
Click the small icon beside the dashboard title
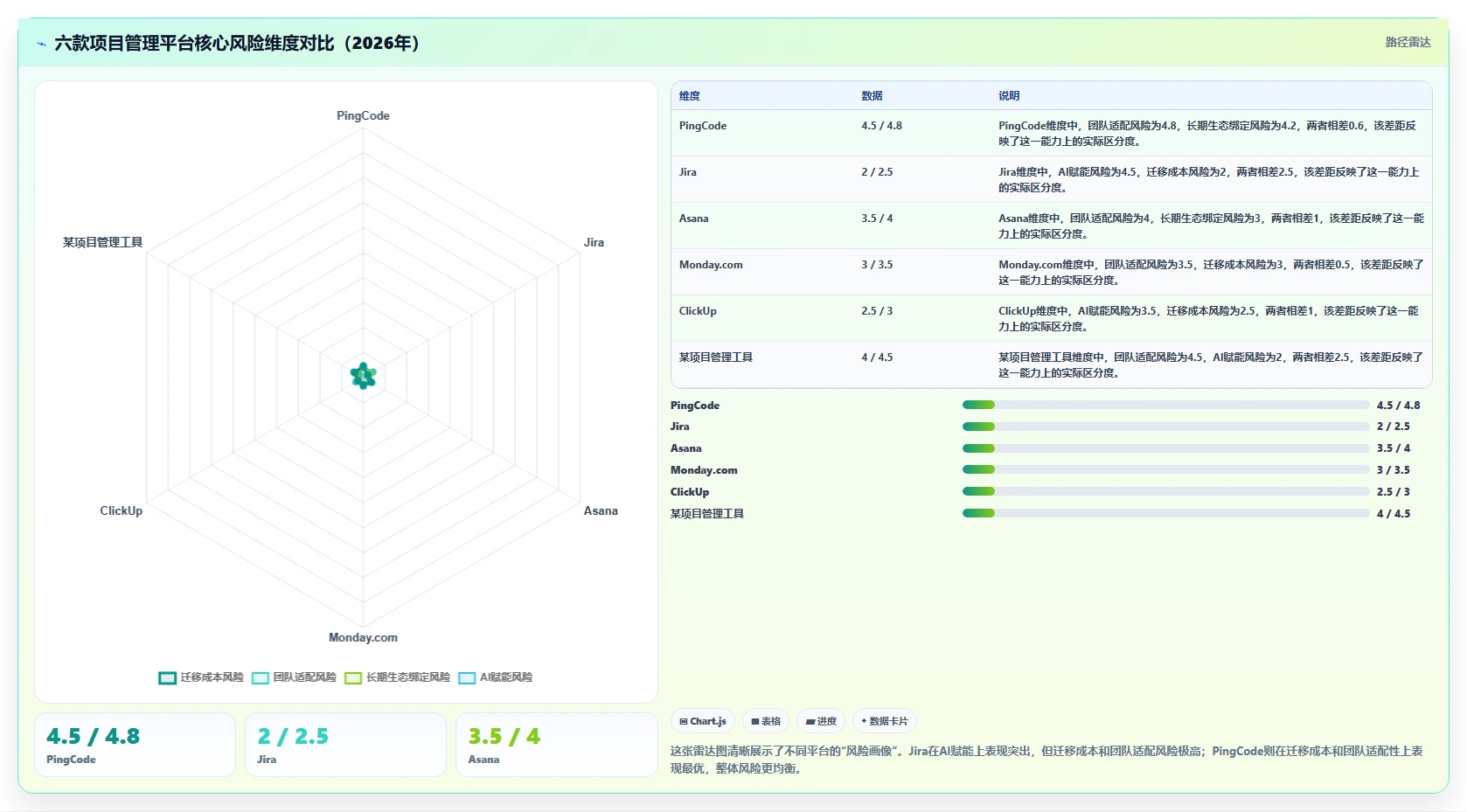pyautogui.click(x=41, y=44)
